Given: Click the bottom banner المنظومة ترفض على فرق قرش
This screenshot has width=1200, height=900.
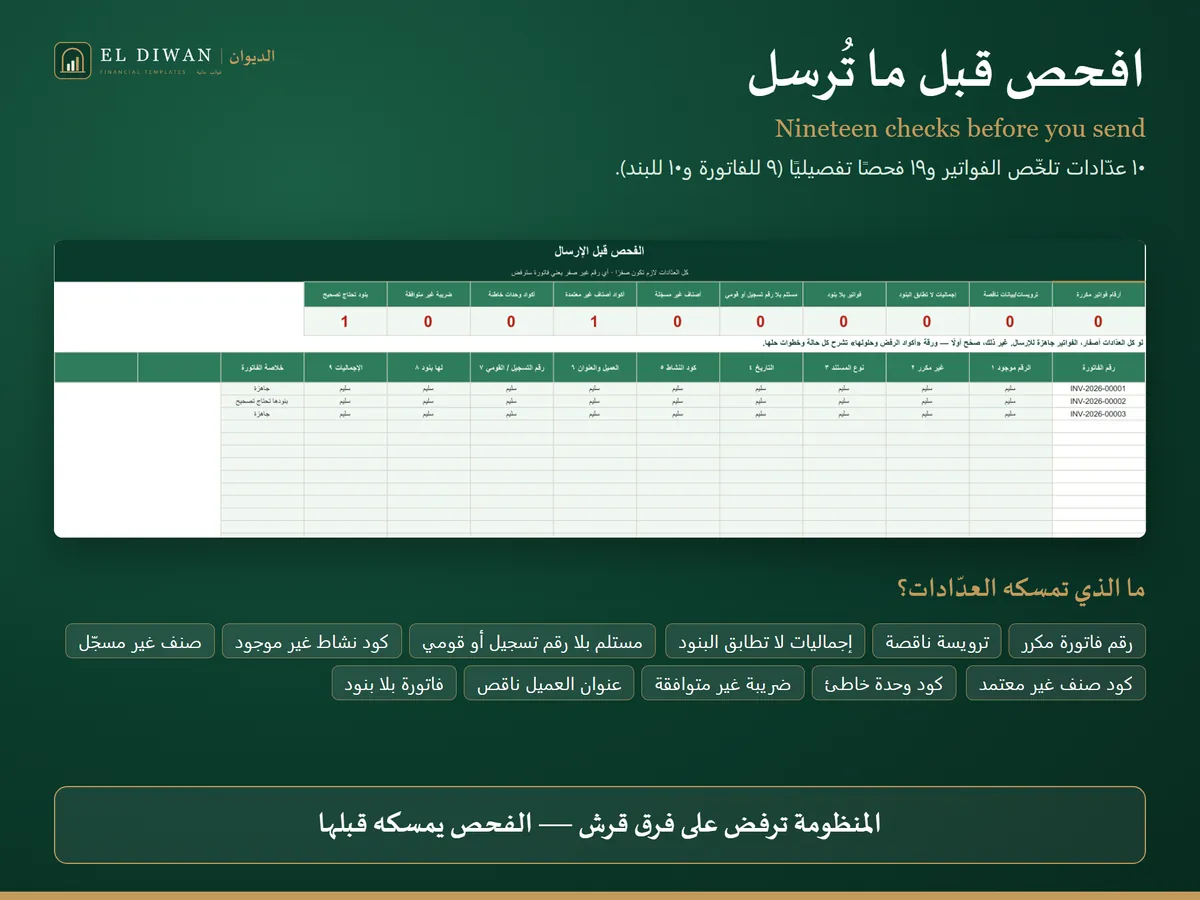Looking at the screenshot, I should click(x=600, y=825).
